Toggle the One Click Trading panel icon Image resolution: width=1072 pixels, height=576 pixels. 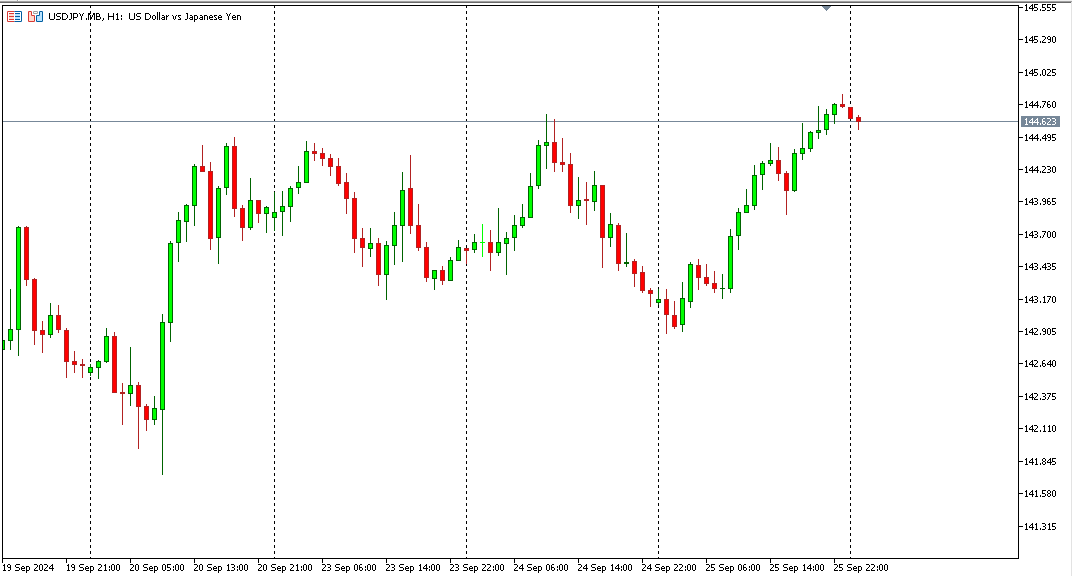tap(36, 16)
